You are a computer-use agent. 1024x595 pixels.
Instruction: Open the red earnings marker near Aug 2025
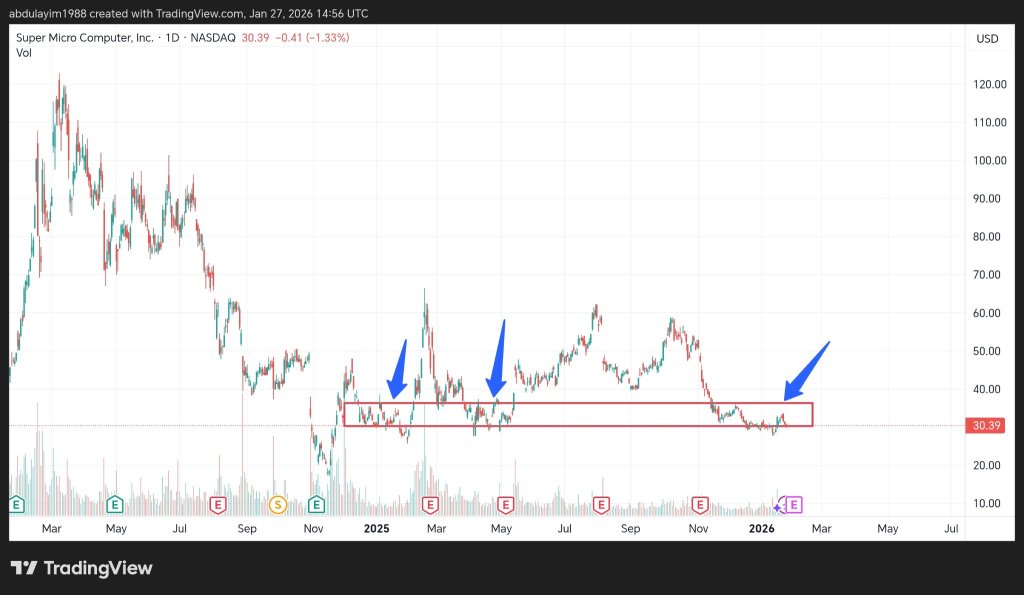[x=601, y=504]
